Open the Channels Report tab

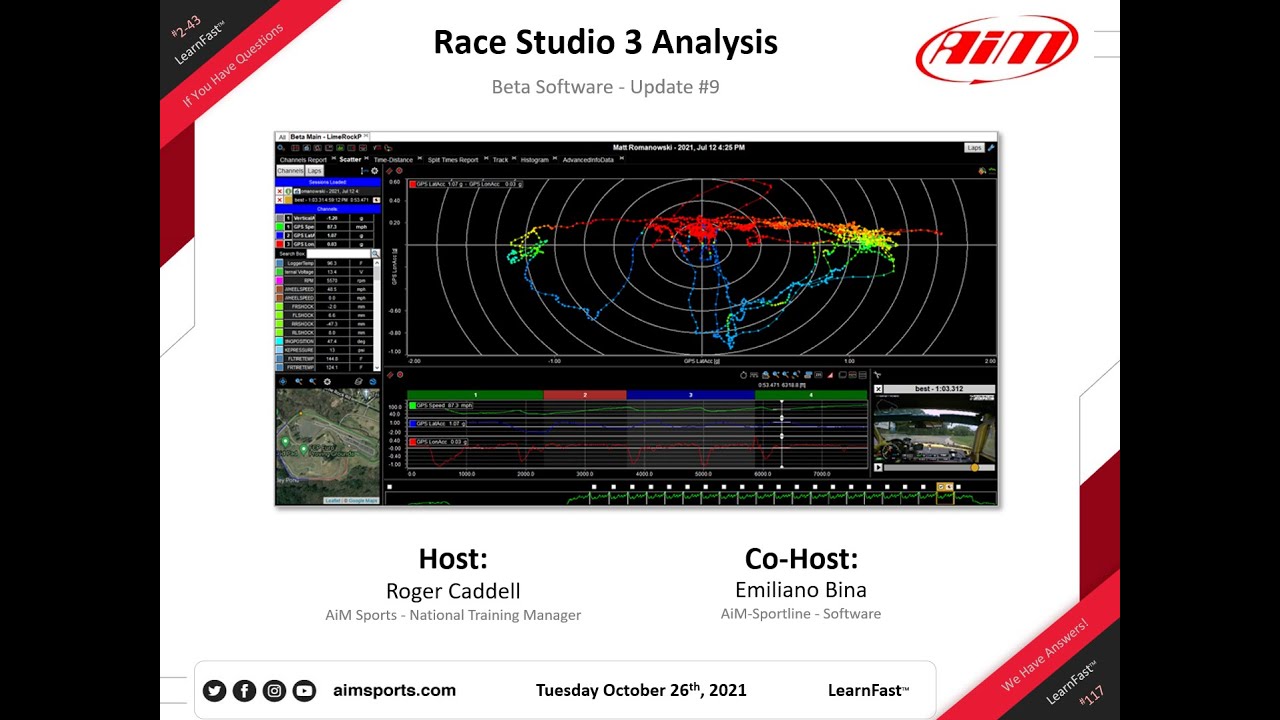[x=303, y=160]
